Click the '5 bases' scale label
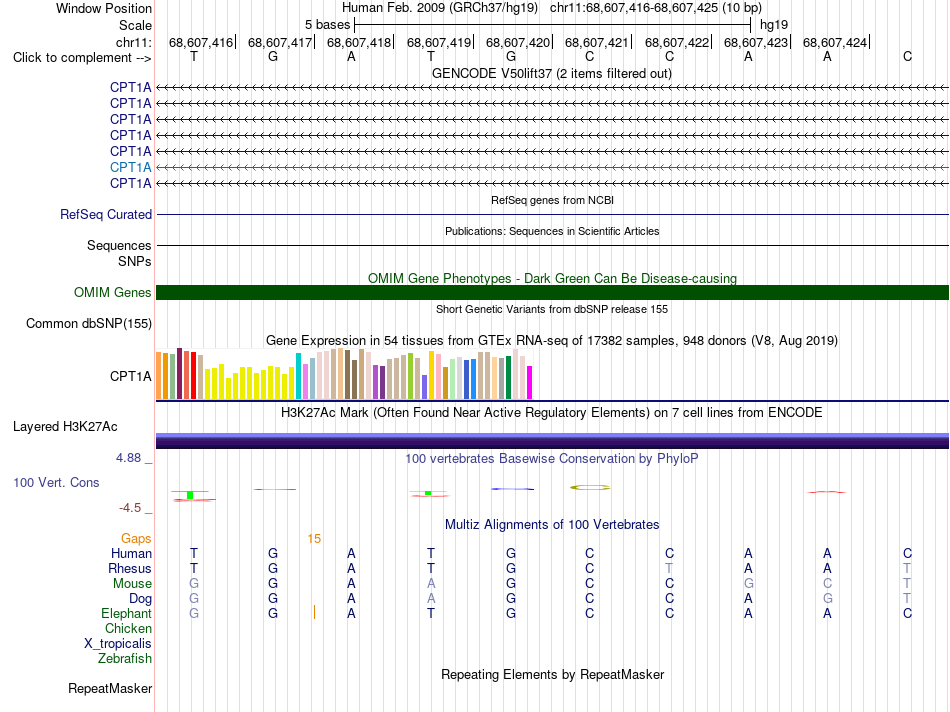This screenshot has width=950, height=712. (x=327, y=25)
